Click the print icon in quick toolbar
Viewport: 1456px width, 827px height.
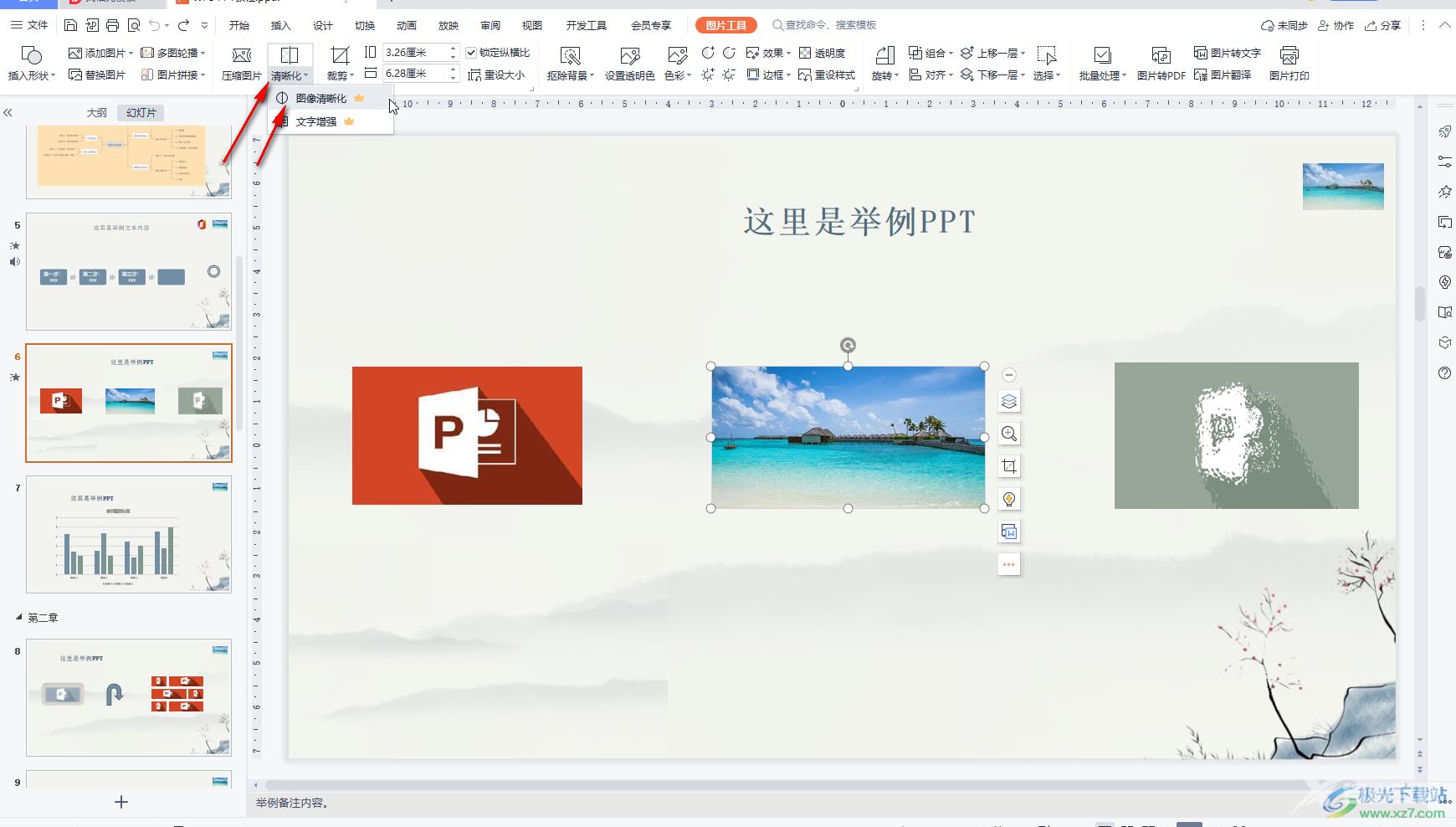[x=113, y=25]
